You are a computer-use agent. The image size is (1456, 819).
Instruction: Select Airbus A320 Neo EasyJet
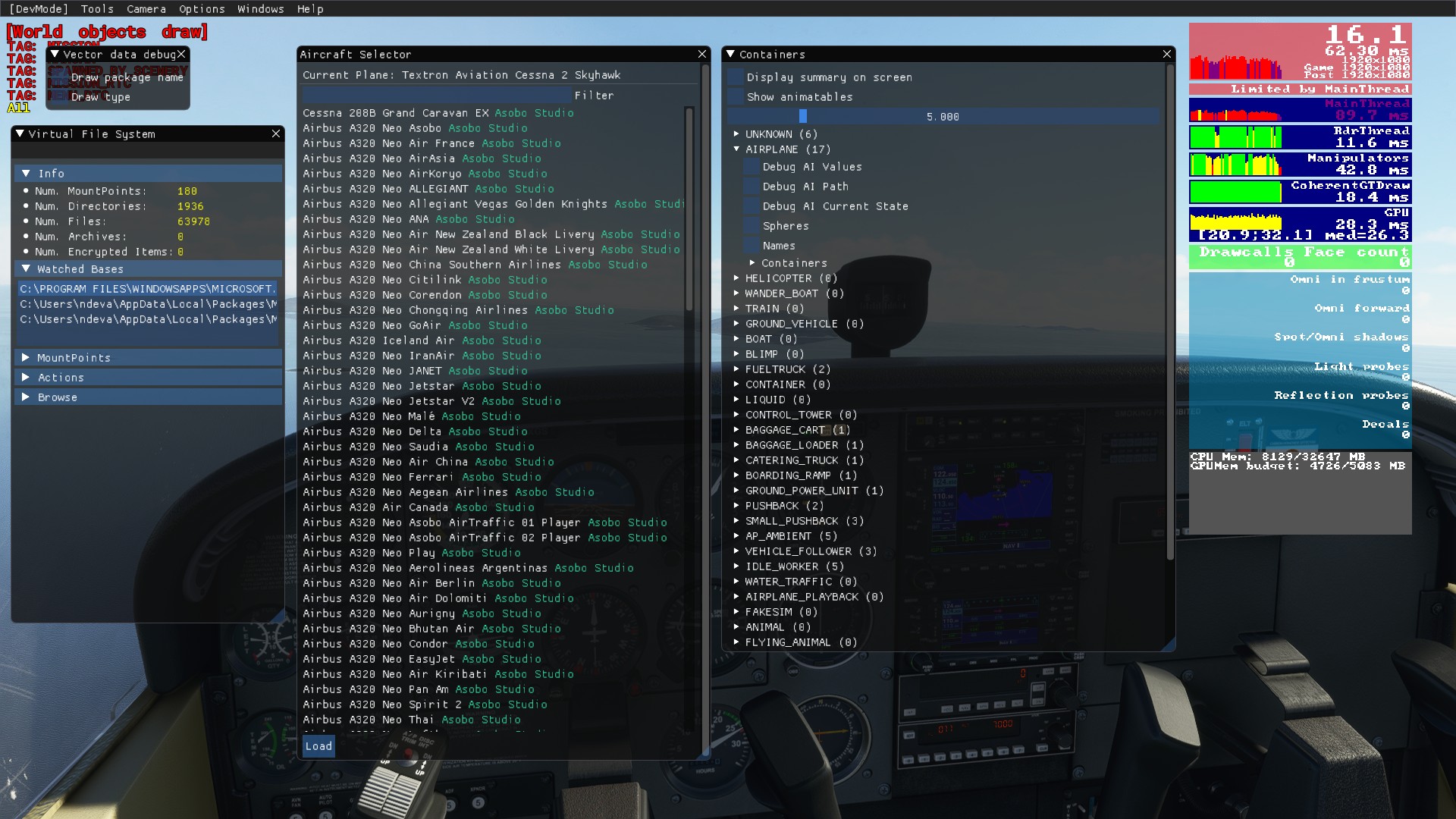(422, 659)
